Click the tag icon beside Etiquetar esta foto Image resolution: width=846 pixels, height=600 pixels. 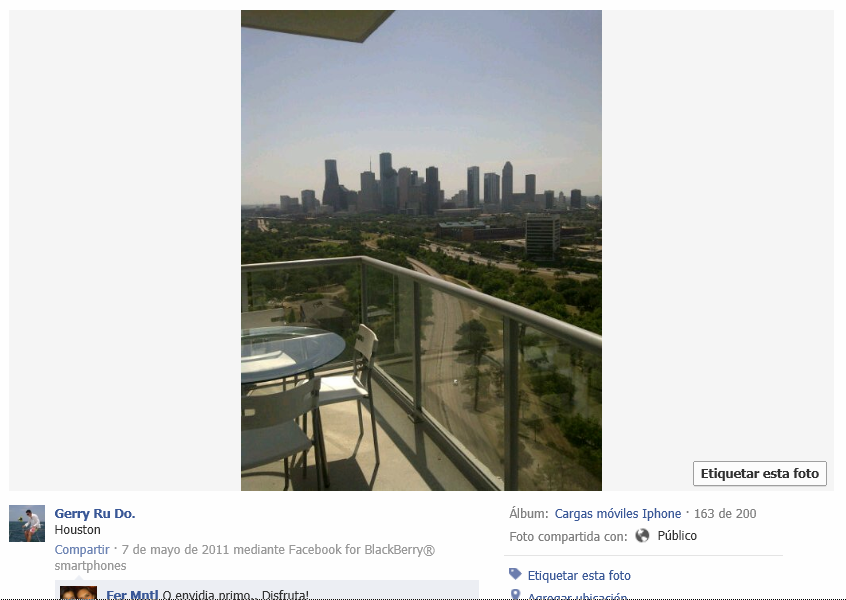pos(515,574)
